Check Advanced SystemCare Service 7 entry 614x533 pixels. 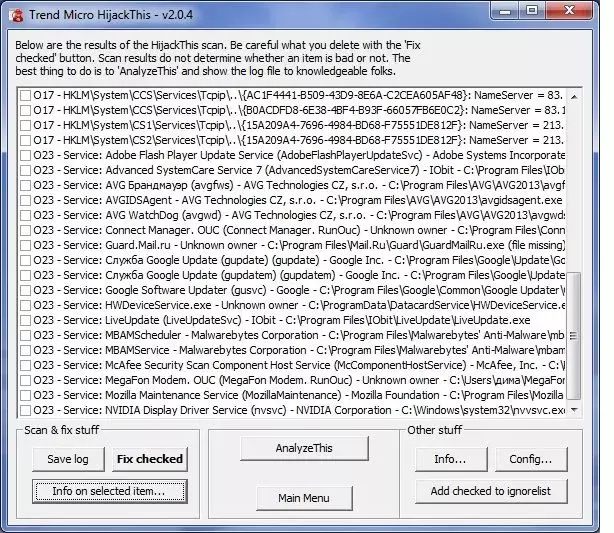click(x=25, y=170)
